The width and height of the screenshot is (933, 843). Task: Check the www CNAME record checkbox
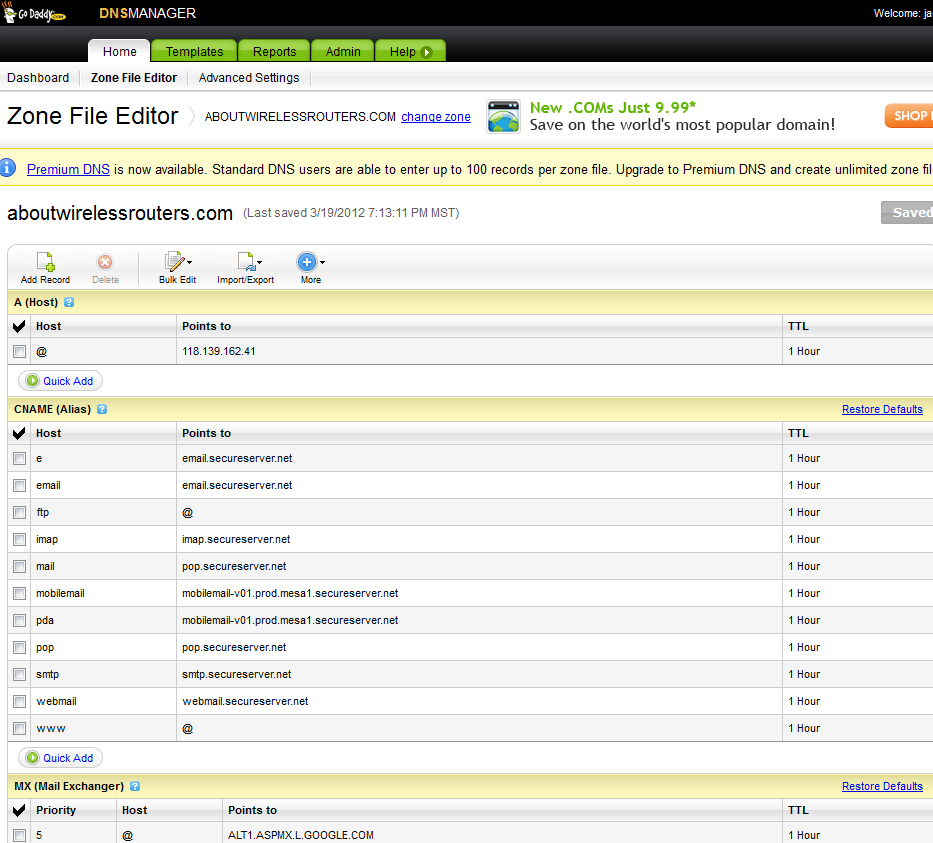pyautogui.click(x=20, y=728)
